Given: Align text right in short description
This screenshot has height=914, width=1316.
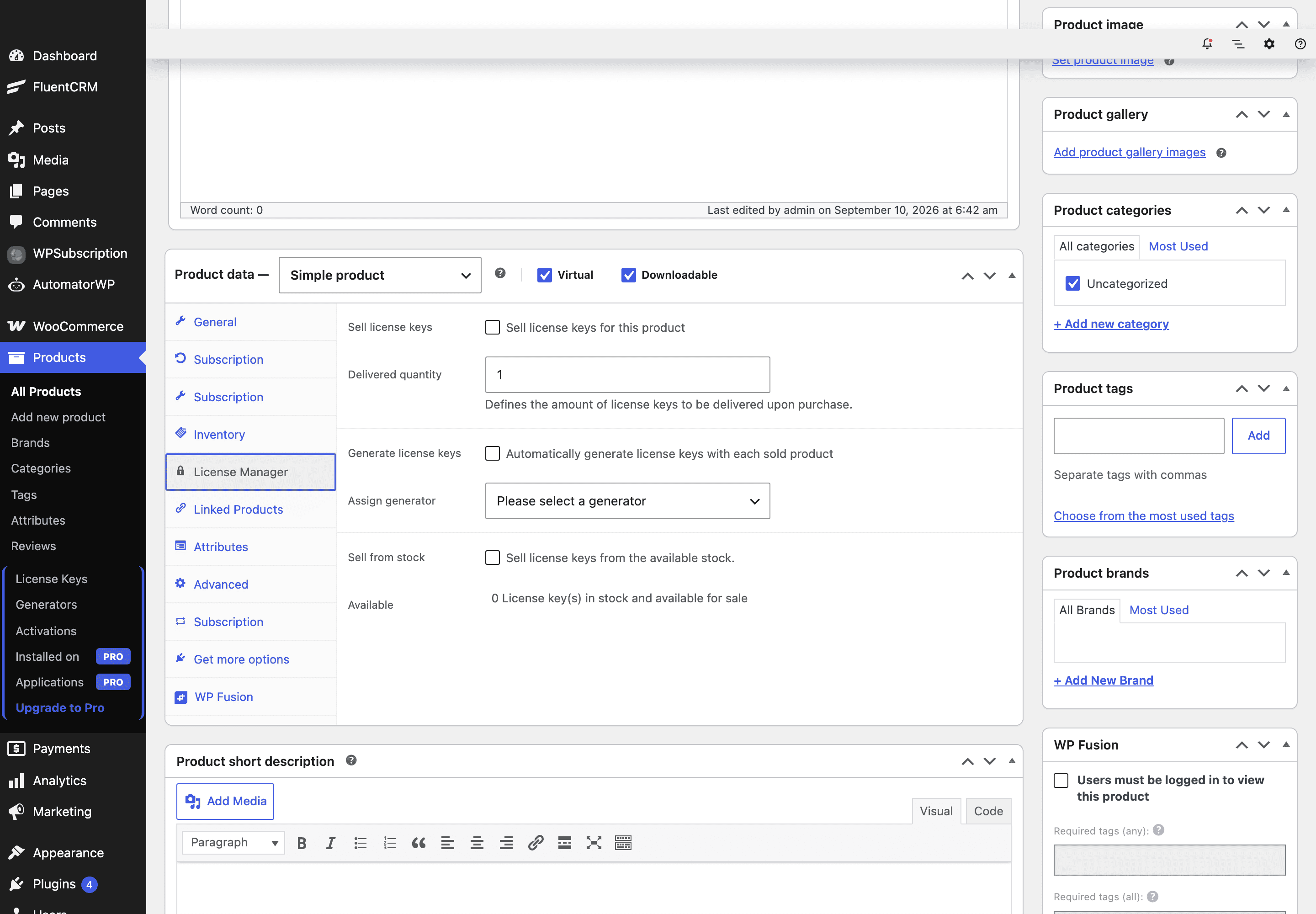Looking at the screenshot, I should pyautogui.click(x=506, y=842).
